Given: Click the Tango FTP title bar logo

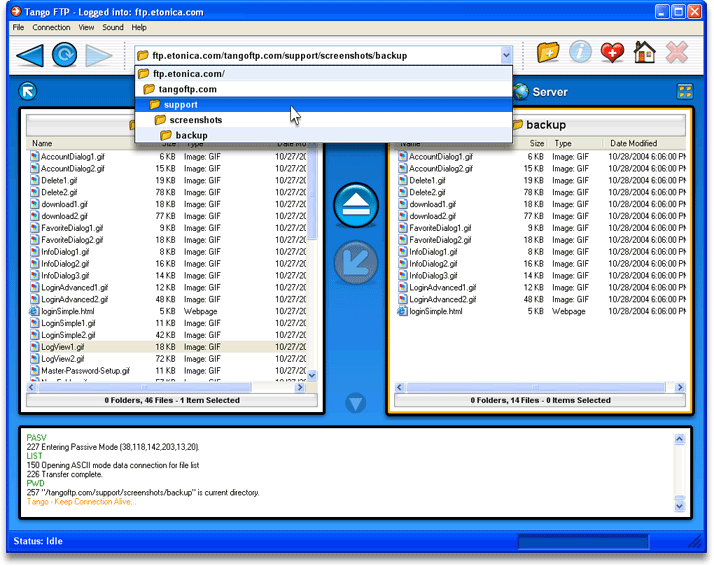Looking at the screenshot, I should pos(16,11).
